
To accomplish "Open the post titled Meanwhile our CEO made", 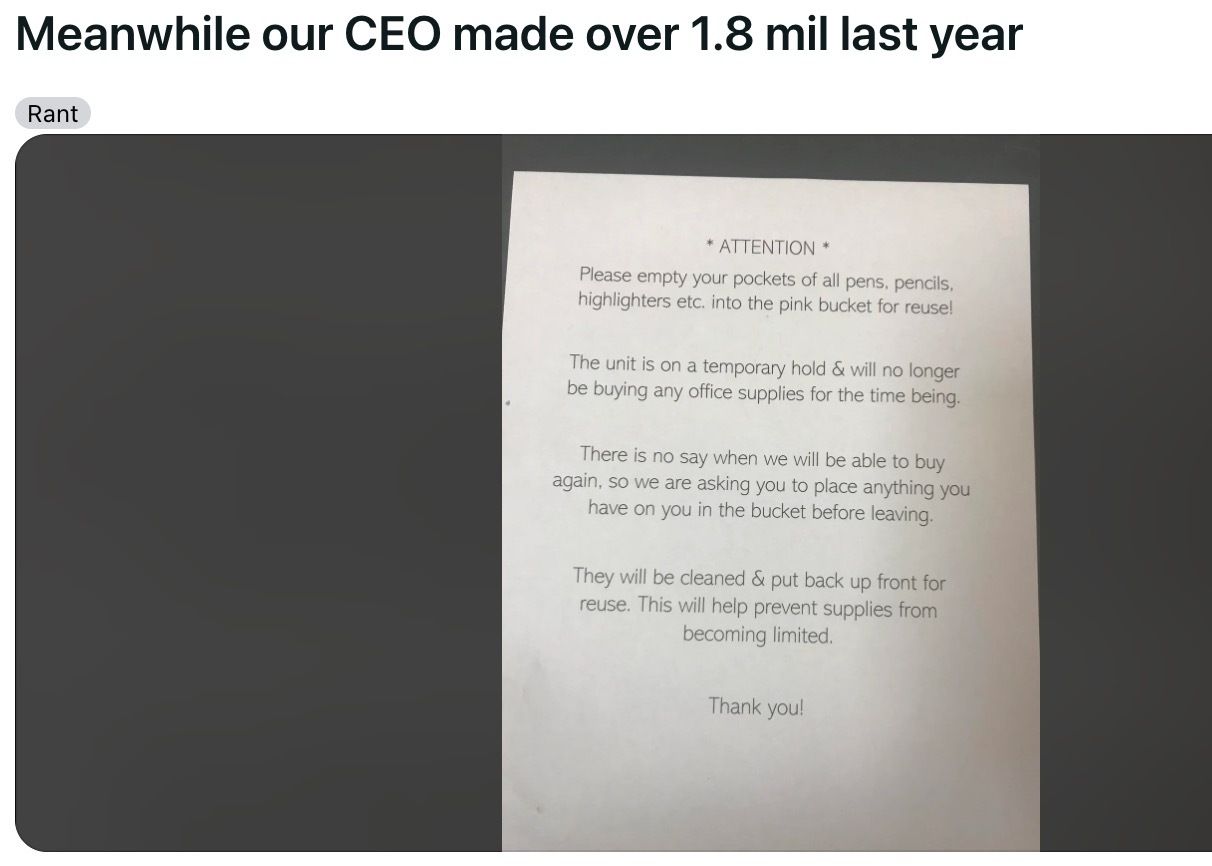I will click(x=519, y=36).
